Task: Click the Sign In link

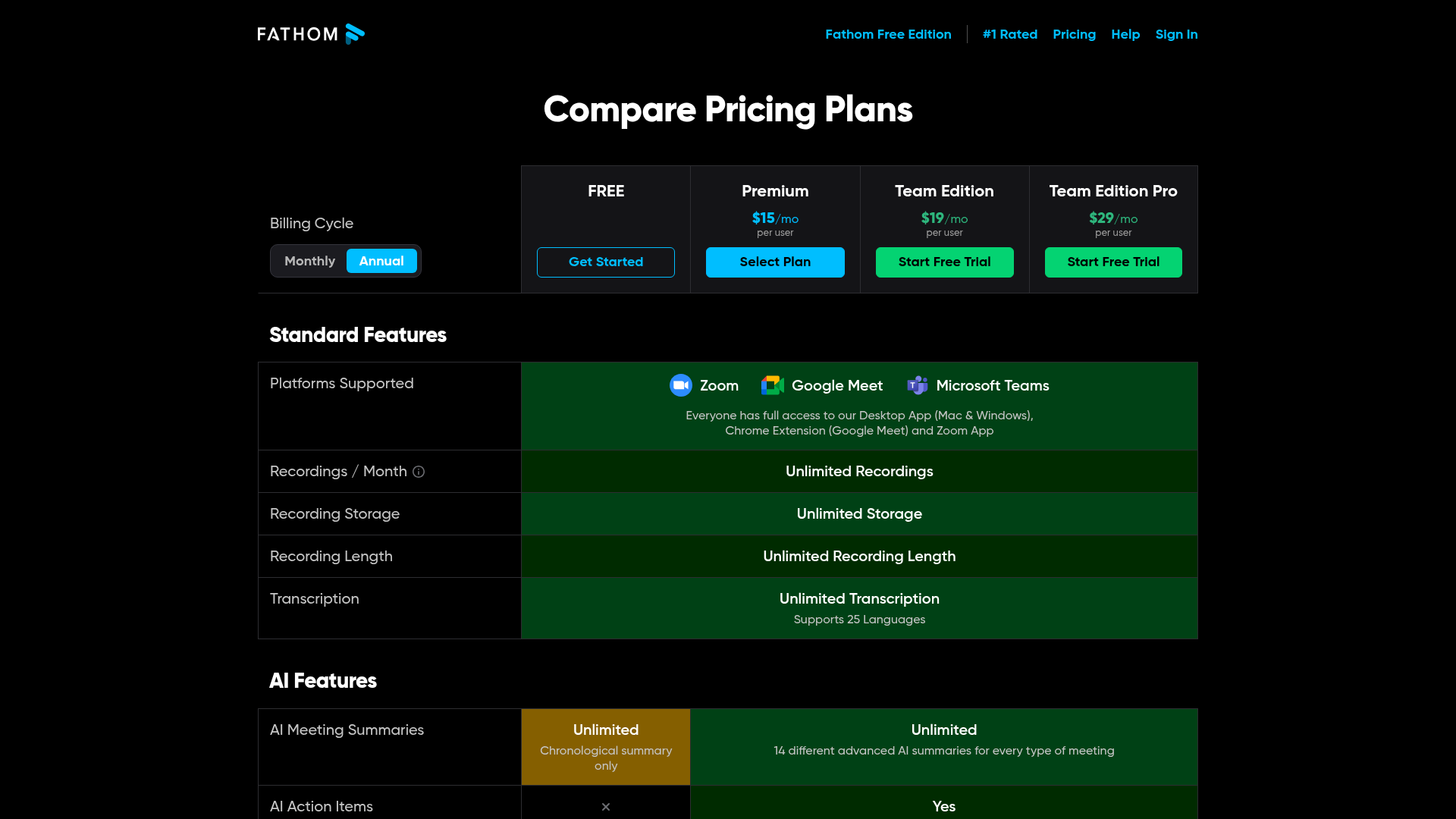Action: click(1176, 34)
